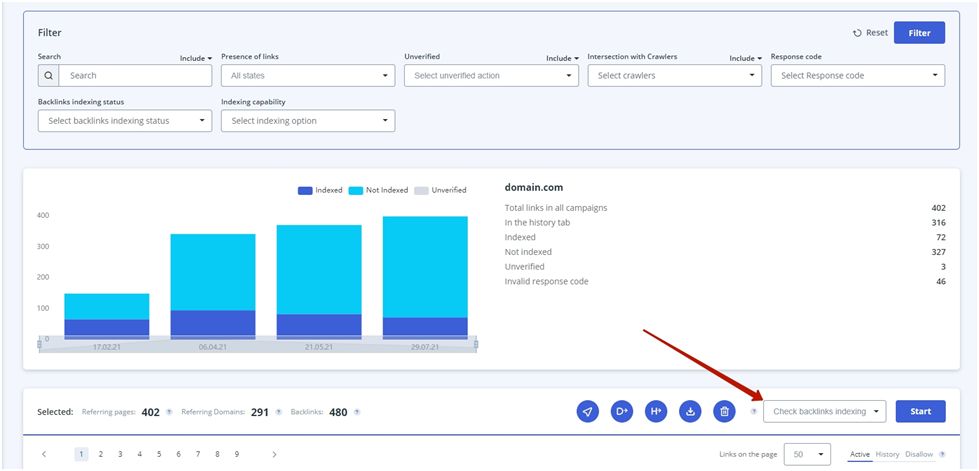Click the D+ move to disavow icon

tap(622, 411)
